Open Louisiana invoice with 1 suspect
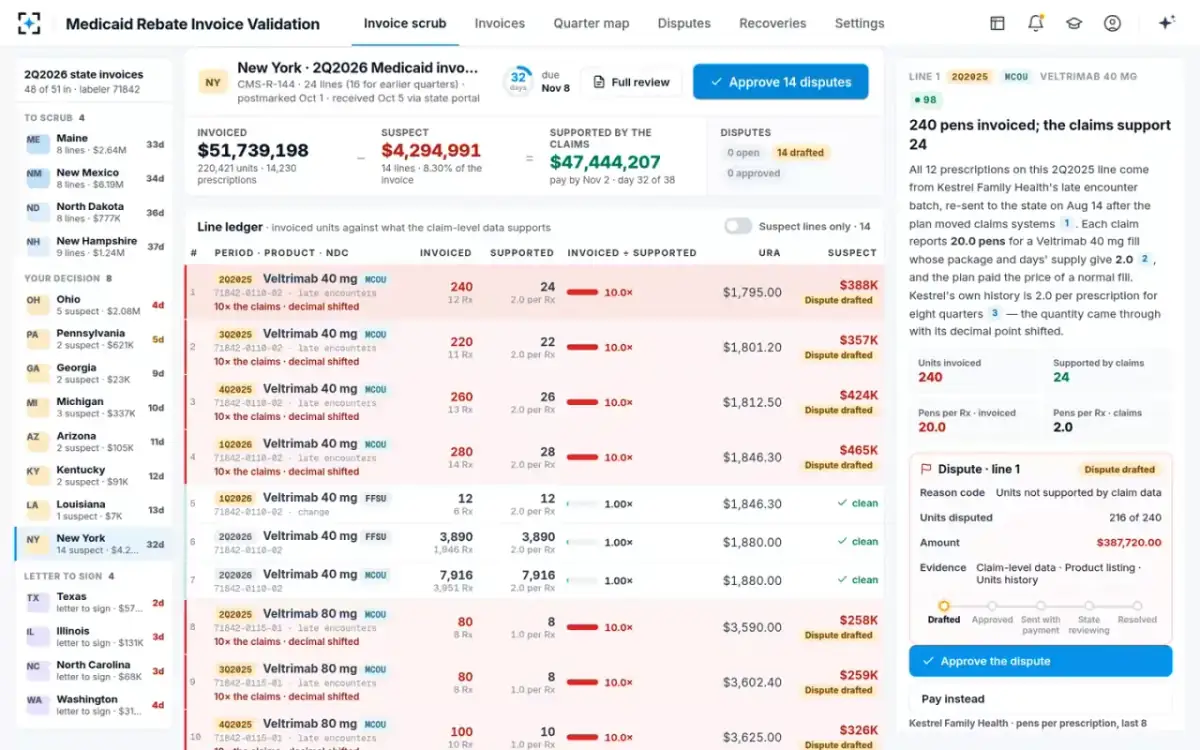The height and width of the screenshot is (750, 1200). pos(95,510)
